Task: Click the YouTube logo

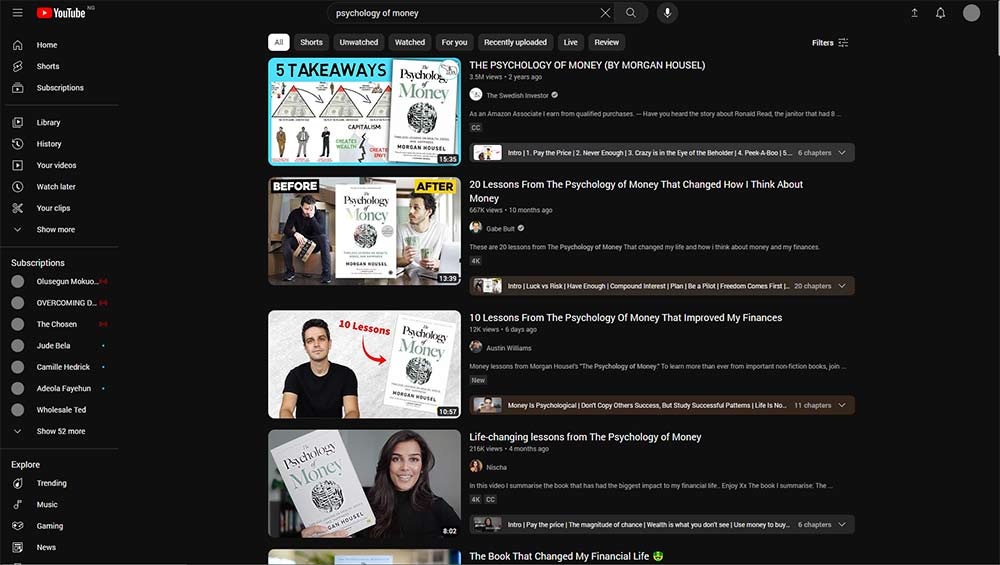Action: pos(61,13)
